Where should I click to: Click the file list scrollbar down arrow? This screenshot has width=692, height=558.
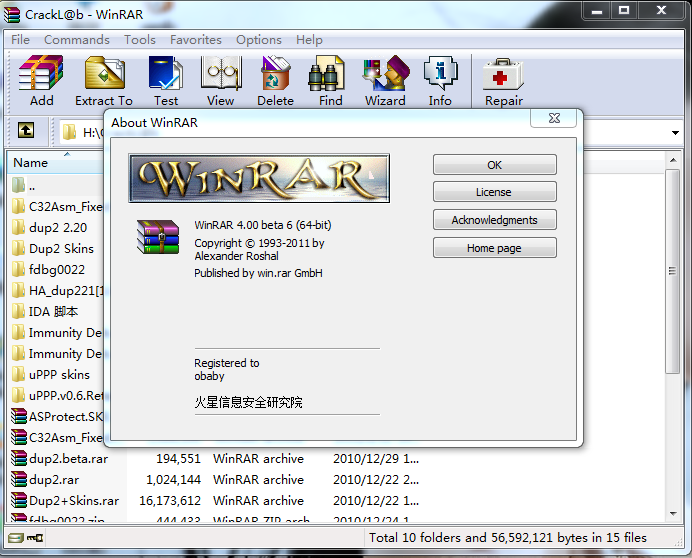click(x=673, y=514)
